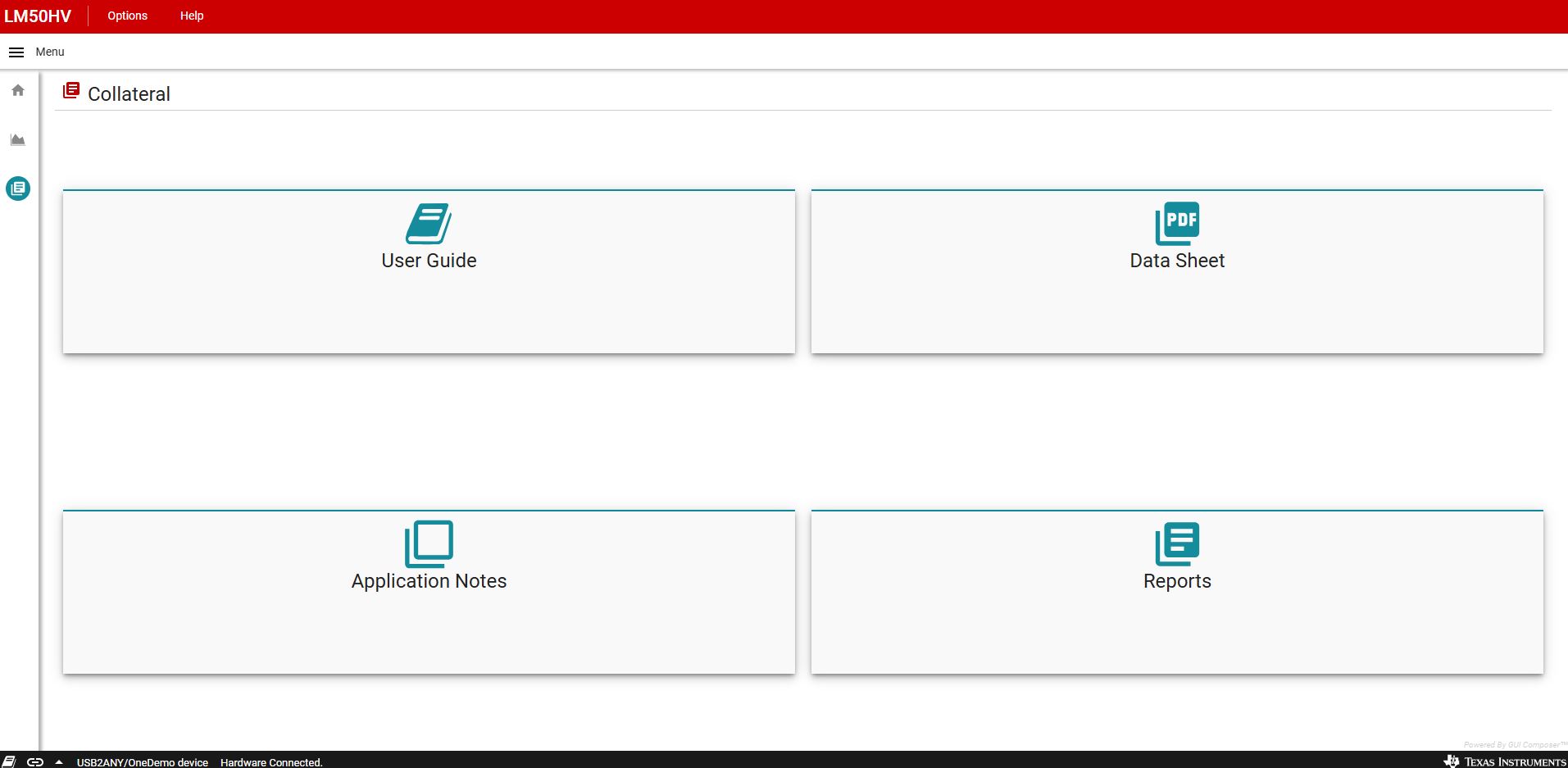Click the USB2ANY/OneDemo device status text

[143, 762]
